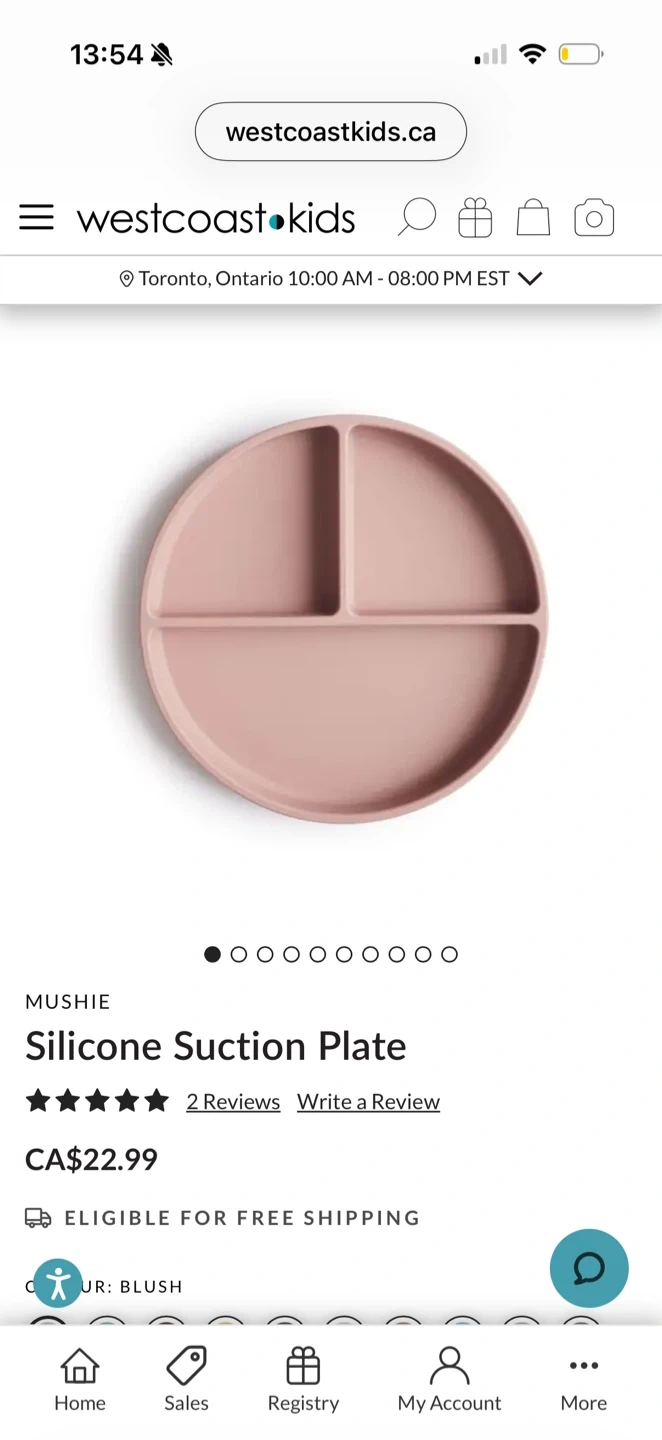Switch to the Sales tab
Viewport: 662px width, 1440px height.
(186, 1381)
